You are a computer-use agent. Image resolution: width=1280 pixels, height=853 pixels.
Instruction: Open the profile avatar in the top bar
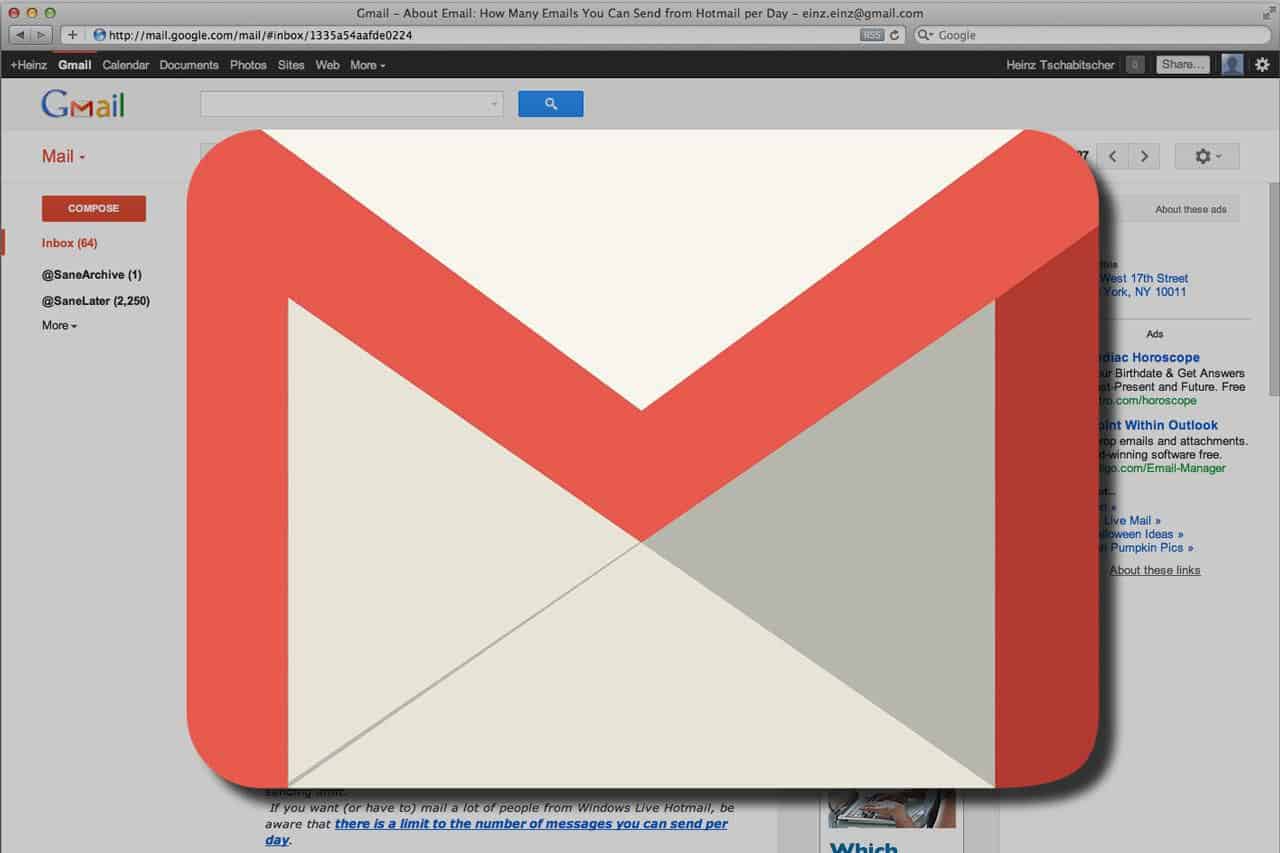pyautogui.click(x=1231, y=64)
